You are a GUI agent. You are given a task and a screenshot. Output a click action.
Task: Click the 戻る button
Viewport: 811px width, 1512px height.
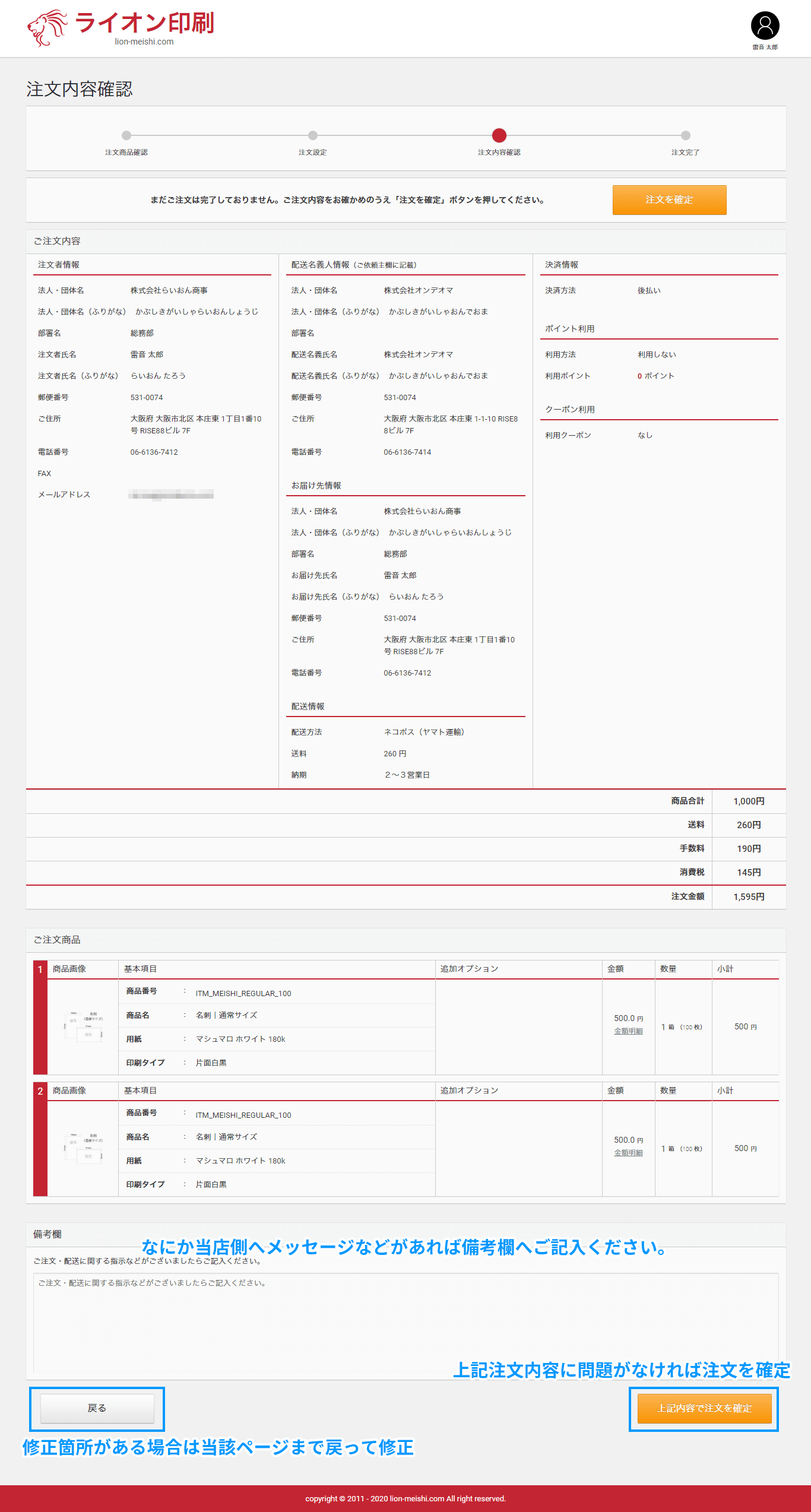pos(97,1408)
